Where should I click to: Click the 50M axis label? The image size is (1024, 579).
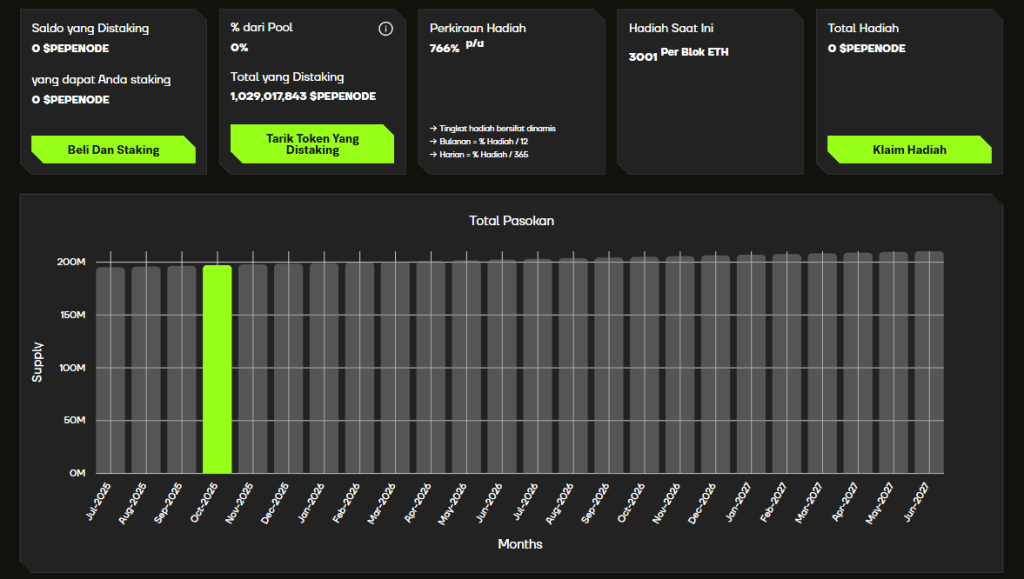74,420
